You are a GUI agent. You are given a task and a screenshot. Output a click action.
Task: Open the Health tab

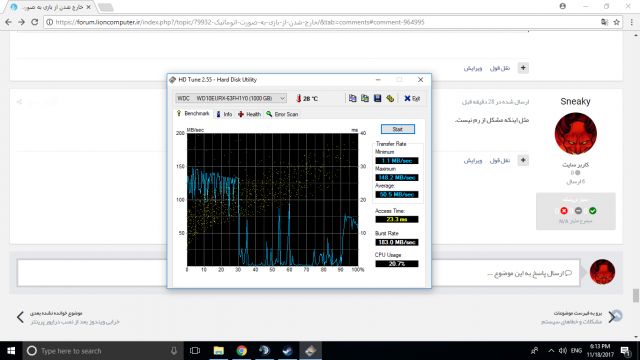tap(249, 114)
